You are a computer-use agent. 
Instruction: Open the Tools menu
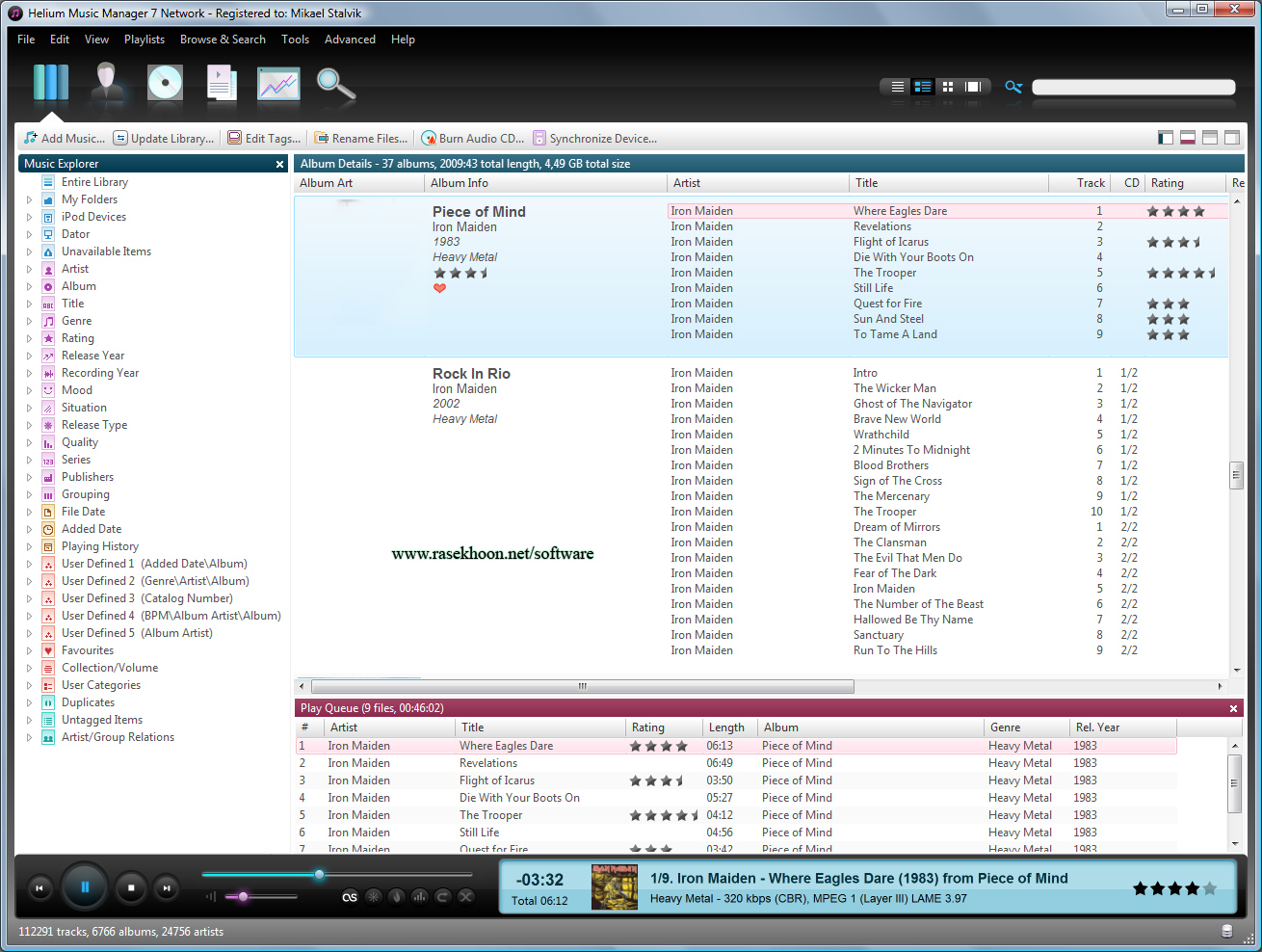click(295, 40)
